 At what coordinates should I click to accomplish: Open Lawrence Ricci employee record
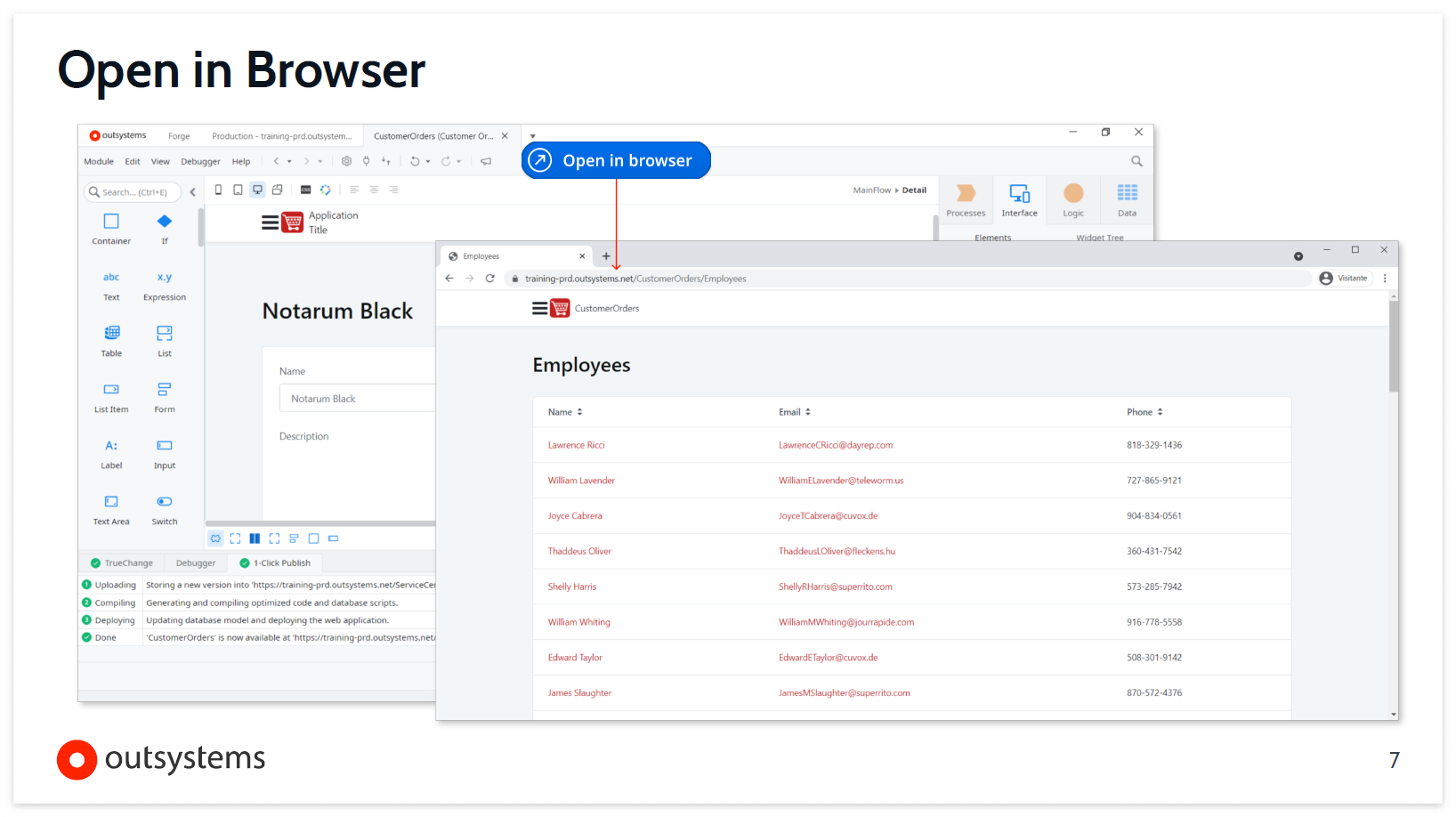(576, 445)
